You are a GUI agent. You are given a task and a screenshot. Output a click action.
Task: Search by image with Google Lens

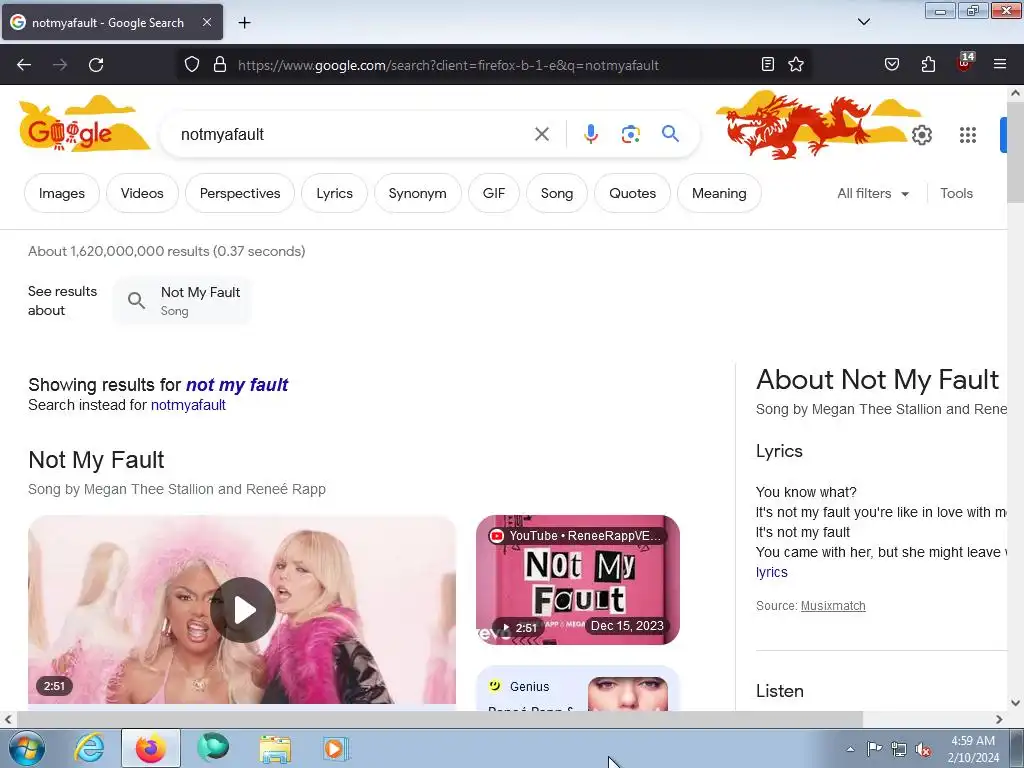[x=630, y=134]
